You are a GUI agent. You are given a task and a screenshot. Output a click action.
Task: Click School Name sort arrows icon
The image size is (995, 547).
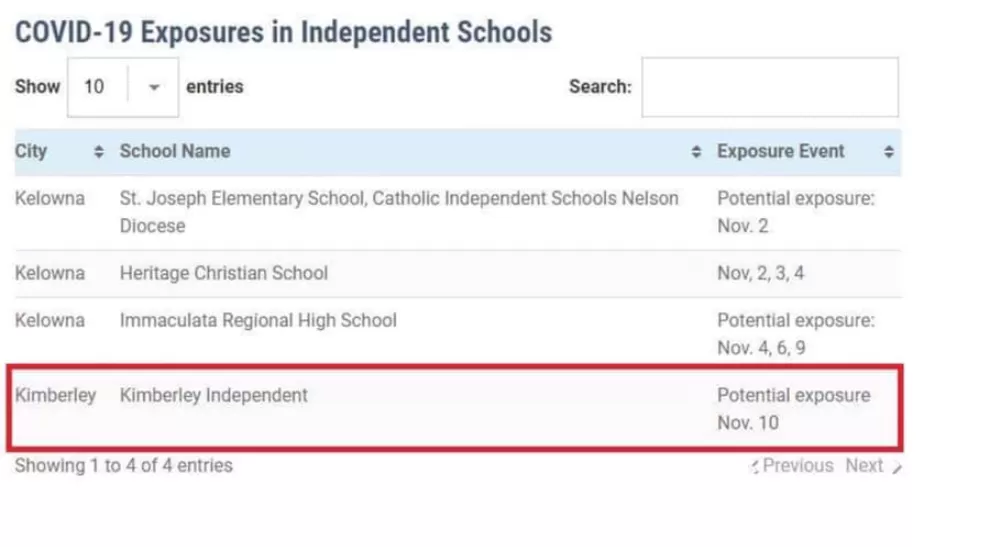pos(696,152)
